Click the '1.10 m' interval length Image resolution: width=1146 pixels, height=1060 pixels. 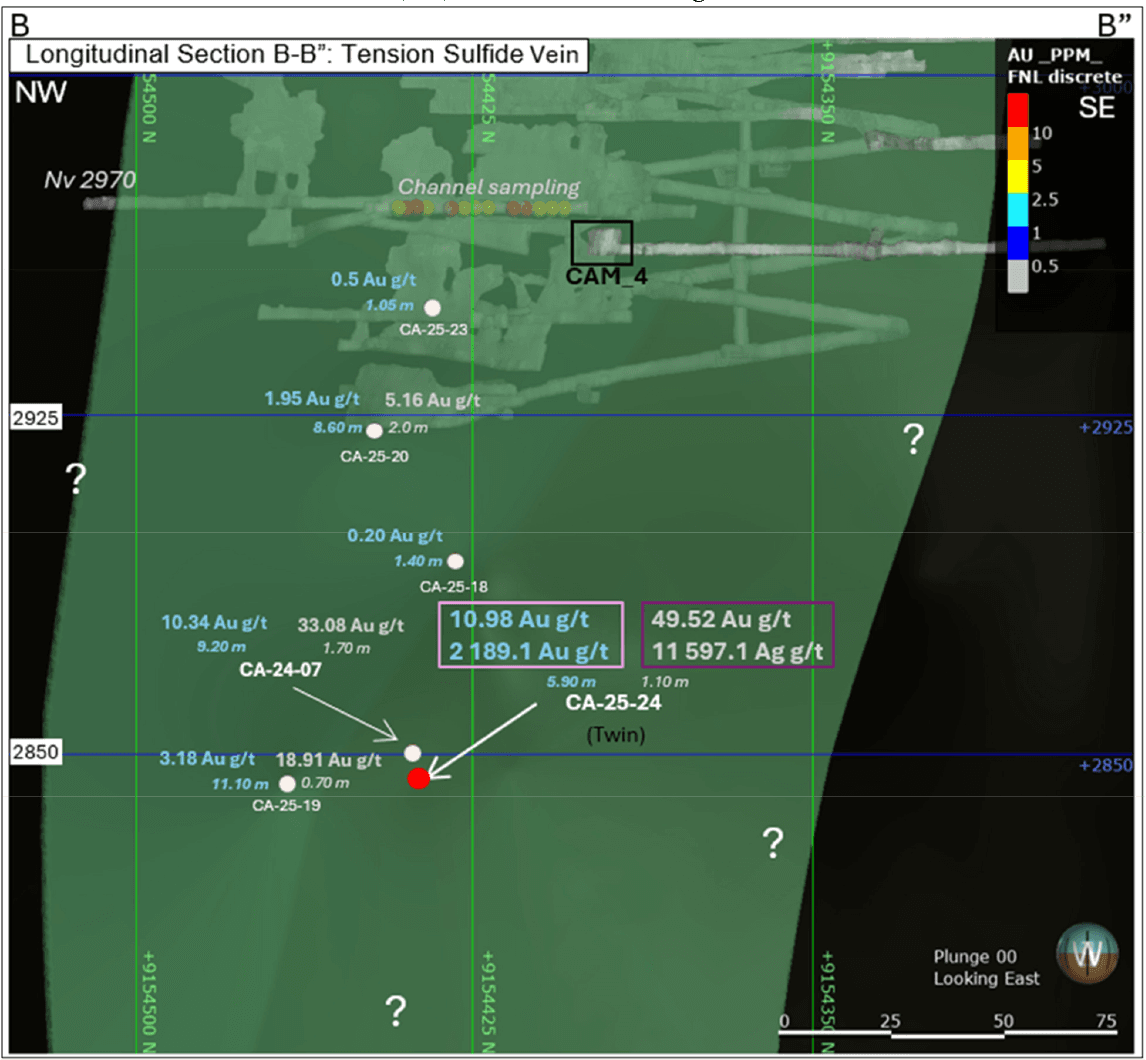tap(664, 682)
